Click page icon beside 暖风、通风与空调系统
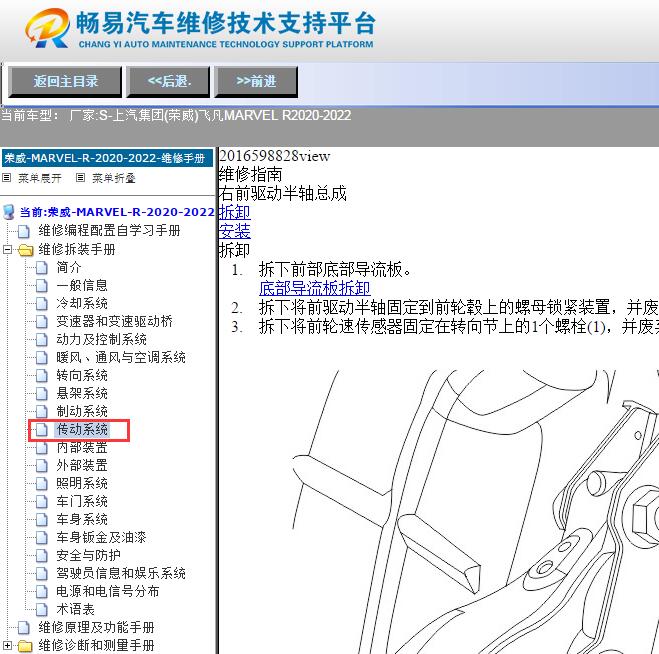This screenshot has width=659, height=654. click(42, 358)
